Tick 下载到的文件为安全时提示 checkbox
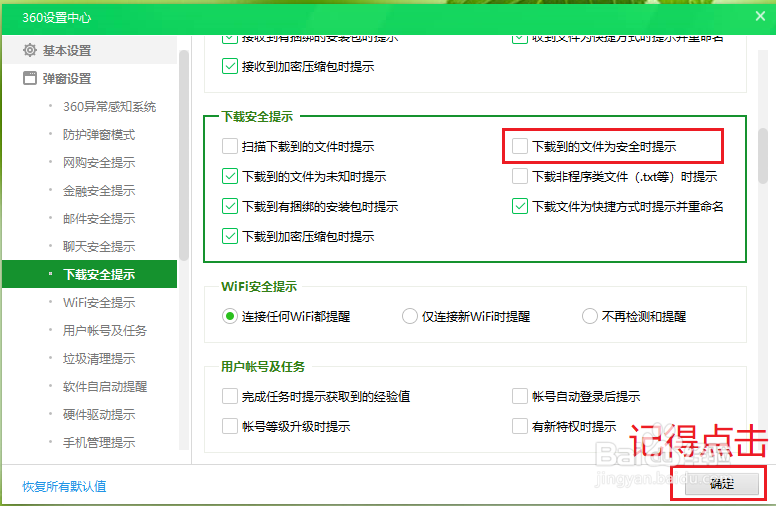Image resolution: width=776 pixels, height=506 pixels. tap(520, 146)
